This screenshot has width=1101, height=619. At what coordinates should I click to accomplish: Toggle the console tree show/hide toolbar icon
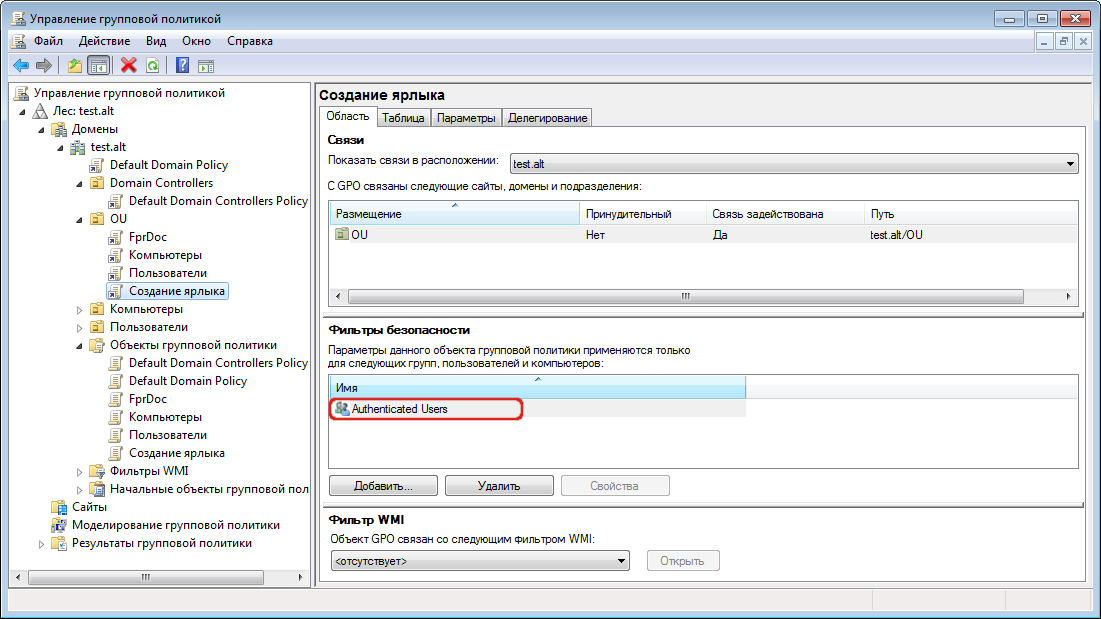click(x=99, y=65)
